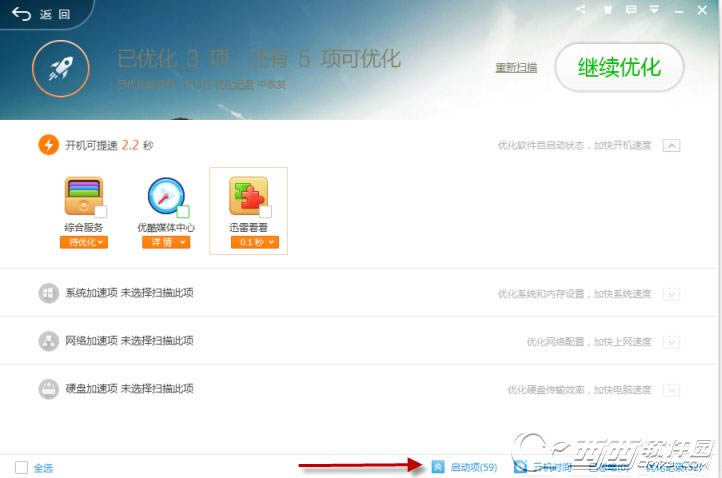The width and height of the screenshot is (722, 478).
Task: Open the feedback message icon in title bar
Action: coord(631,10)
